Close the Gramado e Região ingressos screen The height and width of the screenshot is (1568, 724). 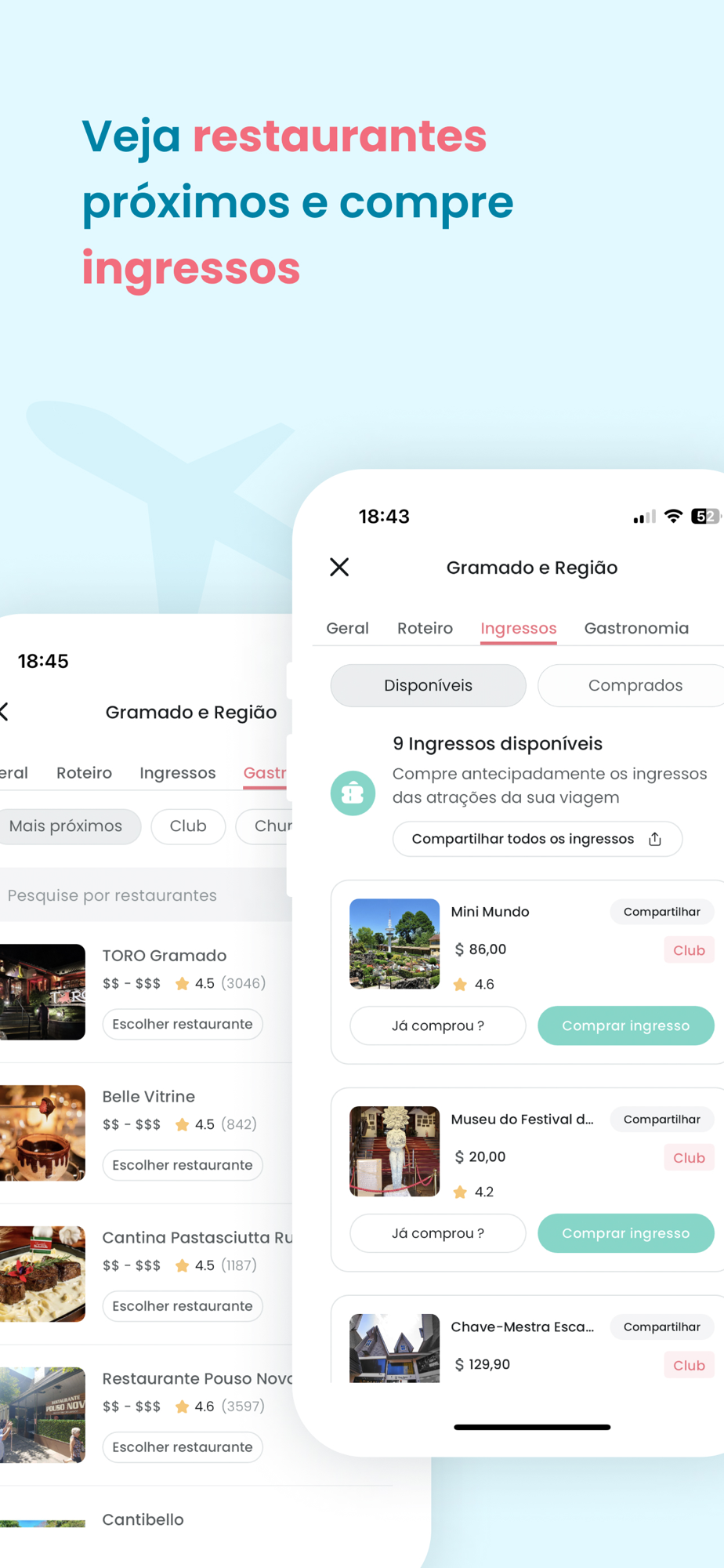pyautogui.click(x=339, y=567)
